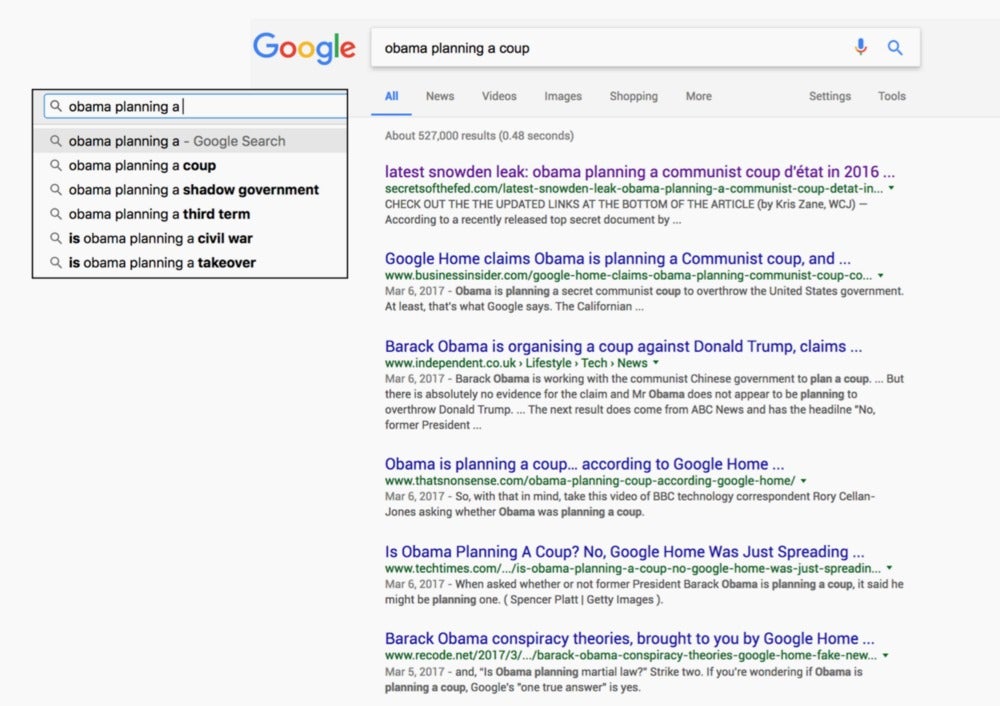Screen dimensions: 1000x706
Task: Click magnifier icon in autocomplete input field
Action: coord(56,106)
